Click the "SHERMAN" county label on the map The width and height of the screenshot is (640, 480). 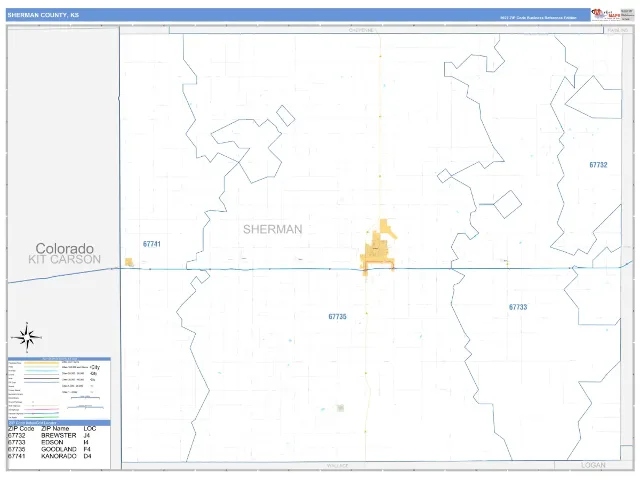(273, 229)
